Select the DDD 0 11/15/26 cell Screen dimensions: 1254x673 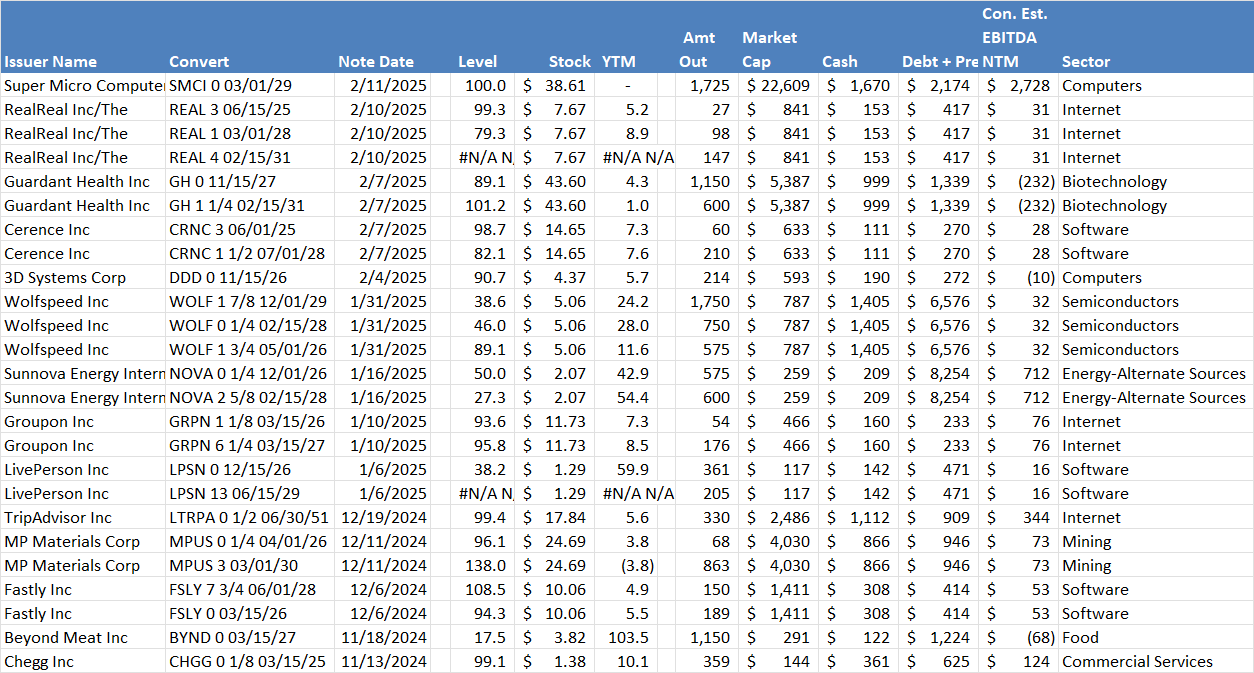coord(248,278)
